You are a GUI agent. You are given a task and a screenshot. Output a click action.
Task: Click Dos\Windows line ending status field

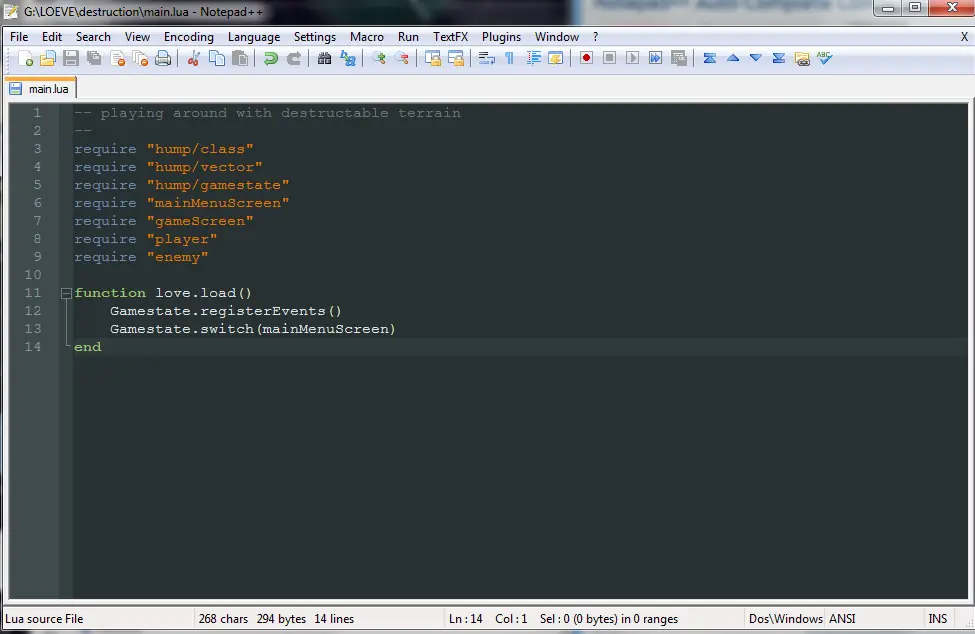click(x=785, y=618)
